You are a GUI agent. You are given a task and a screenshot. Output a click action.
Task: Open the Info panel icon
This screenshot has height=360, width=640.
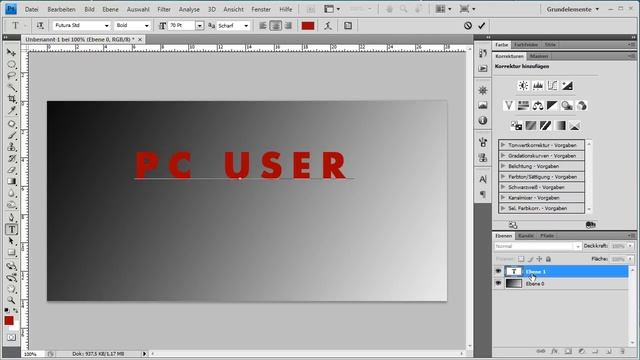[x=483, y=120]
